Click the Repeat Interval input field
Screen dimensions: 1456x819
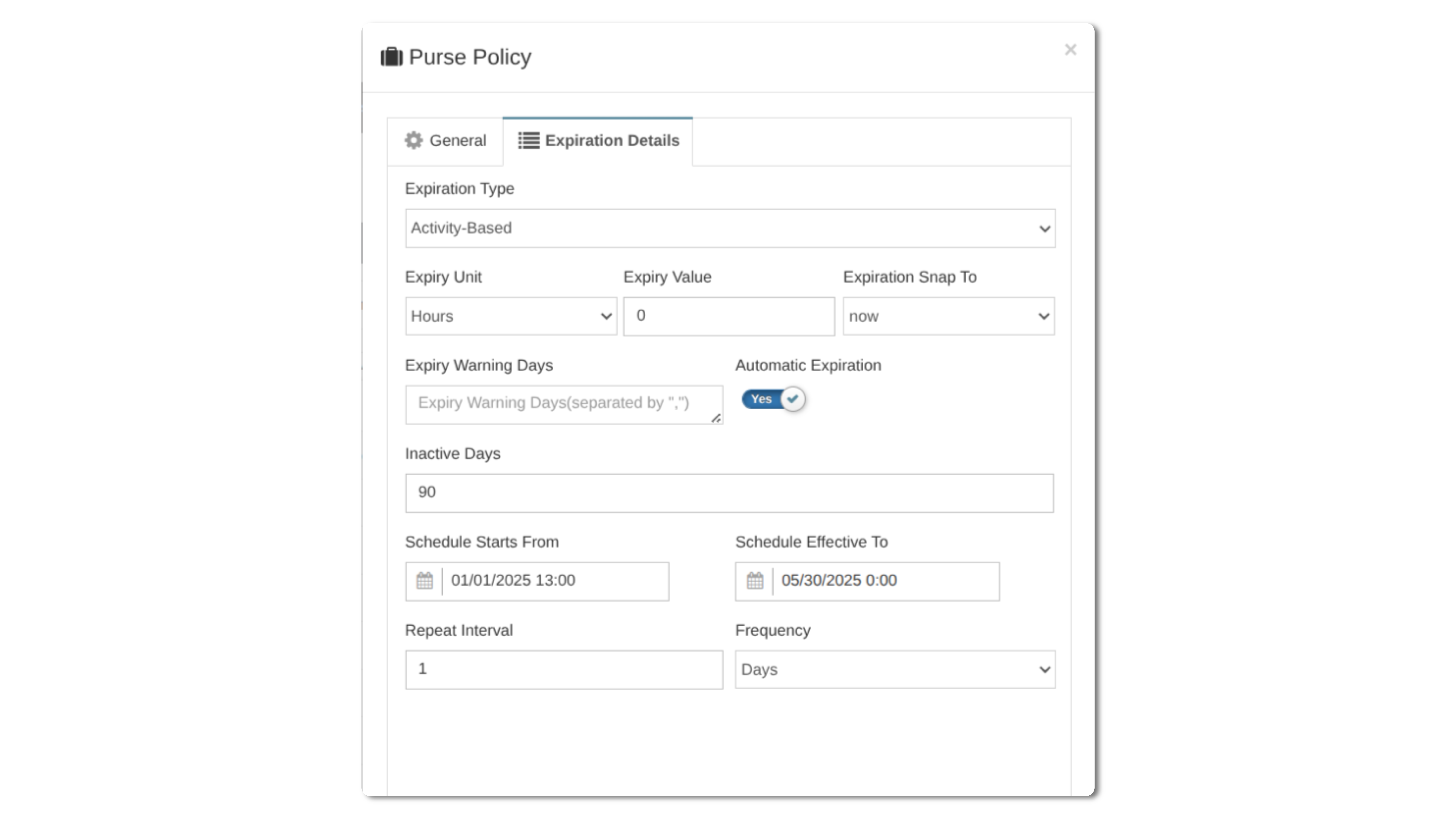[564, 670]
